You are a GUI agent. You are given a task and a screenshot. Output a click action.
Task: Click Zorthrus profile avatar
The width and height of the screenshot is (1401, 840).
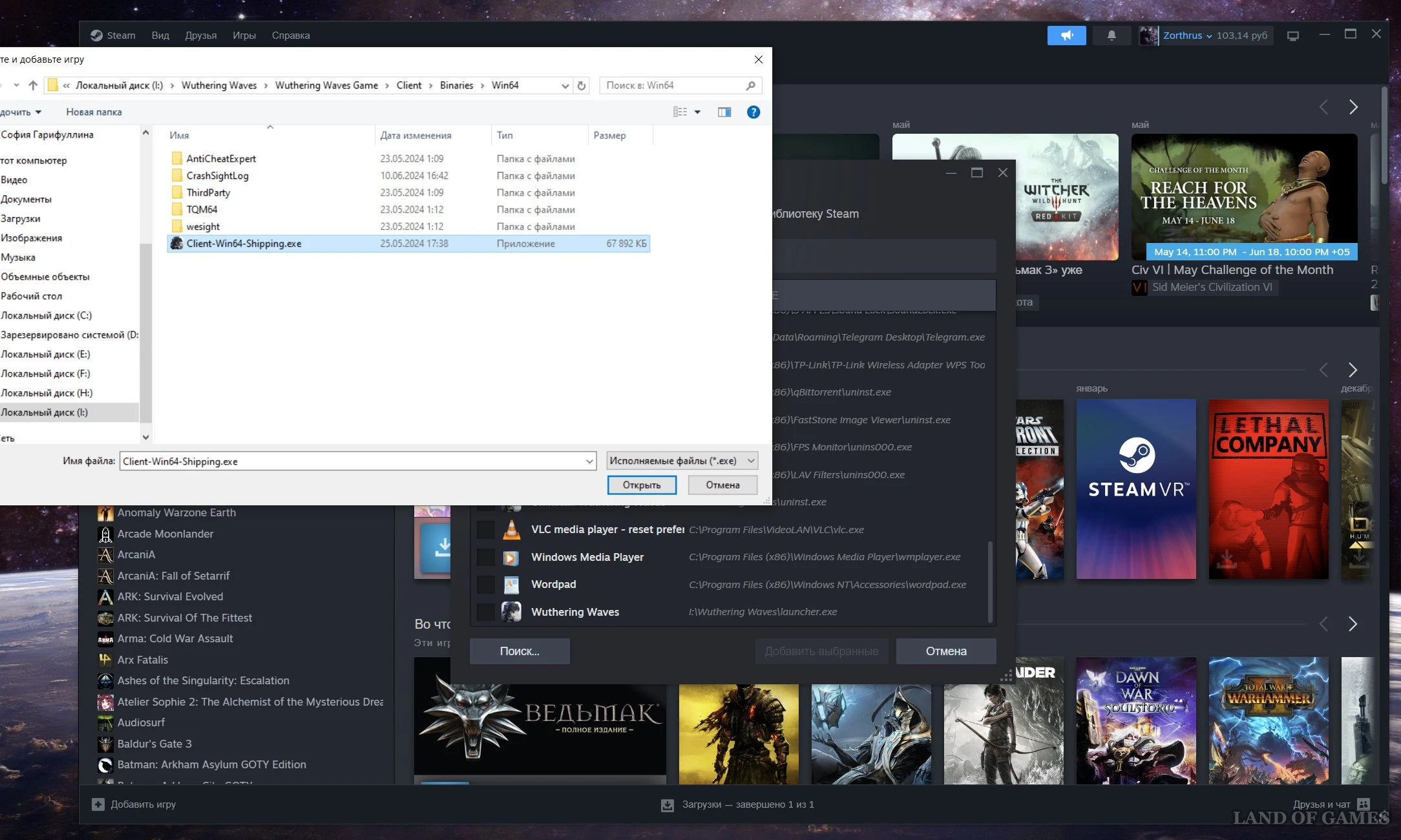(x=1148, y=36)
